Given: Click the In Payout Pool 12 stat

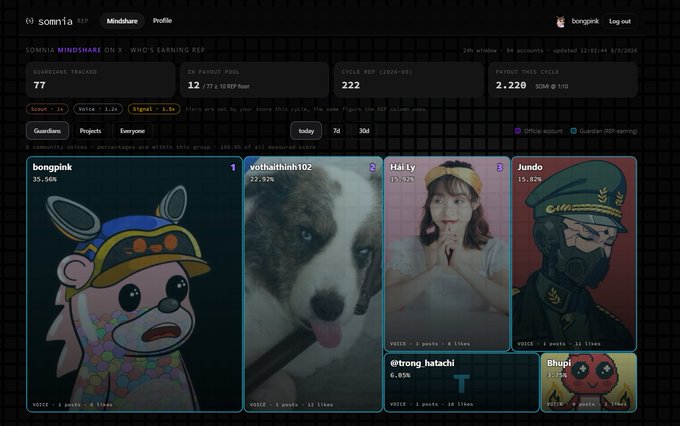Looking at the screenshot, I should (255, 80).
